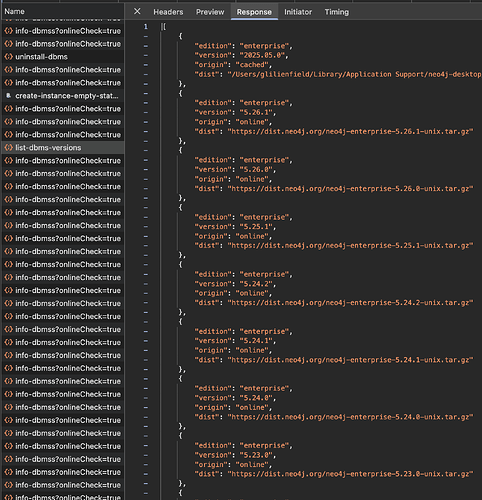Viewport: 482px width, 500px height.
Task: Click the neo4j-enterprise-5.25.1-unix.tar.gz URL
Action: 350,246
